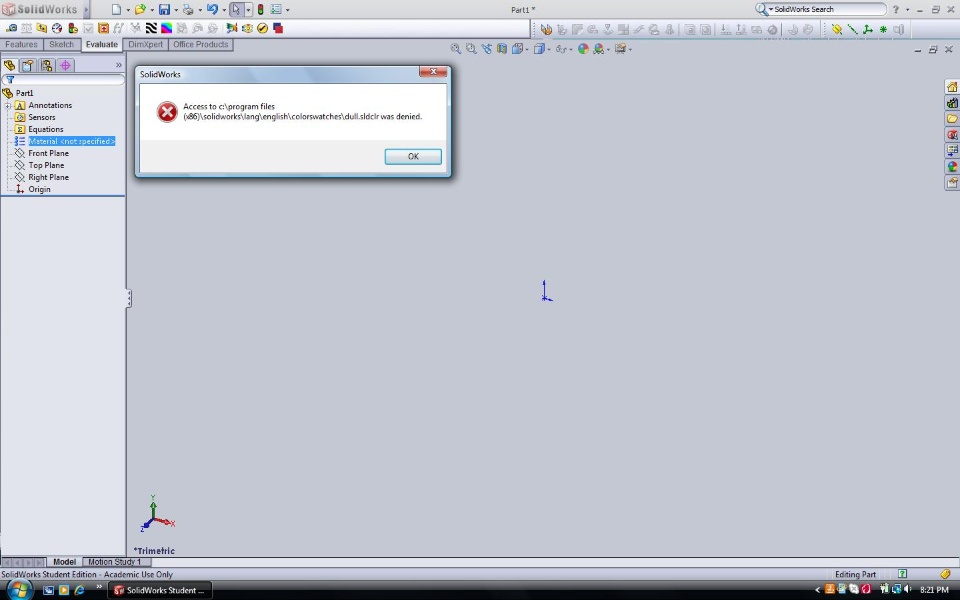
Task: Click the feature tree filter field
Action: click(x=63, y=80)
